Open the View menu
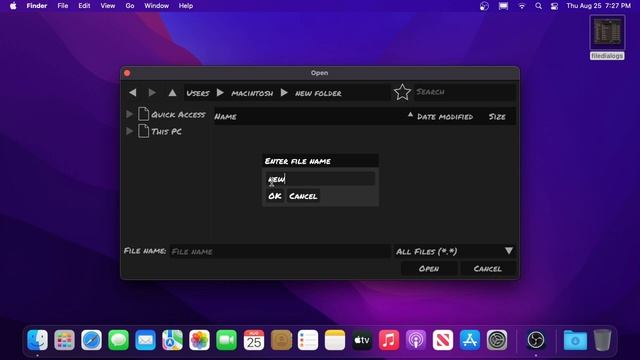This screenshot has height=360, width=640. tap(108, 6)
